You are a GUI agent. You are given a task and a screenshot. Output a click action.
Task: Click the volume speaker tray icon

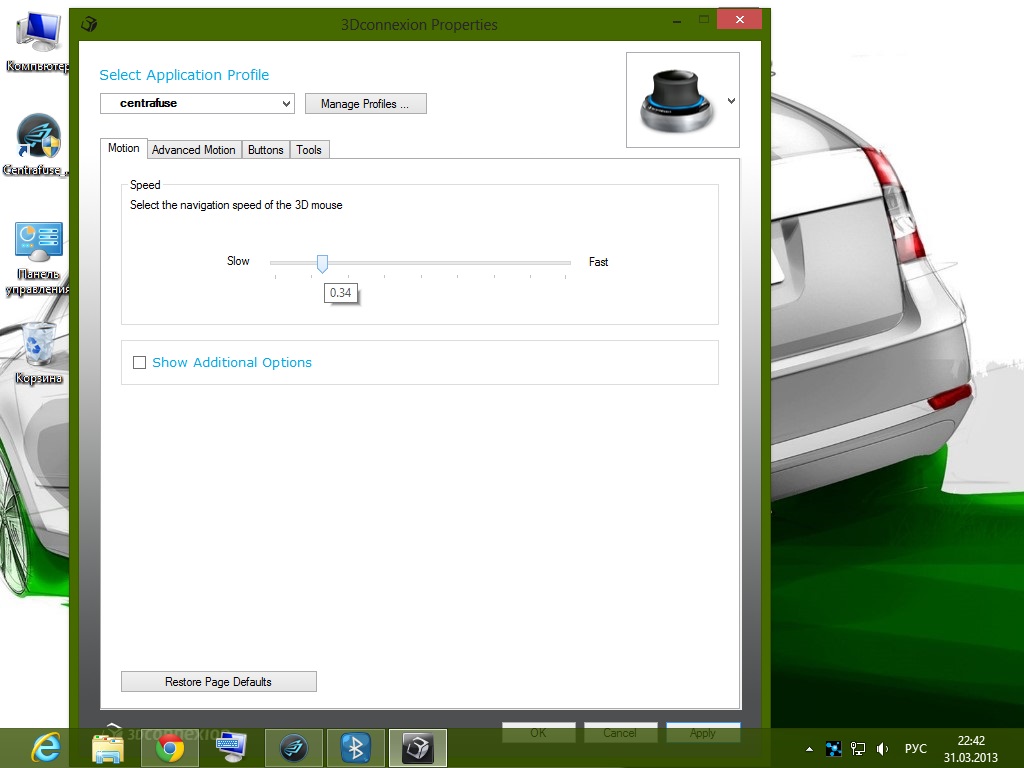(882, 748)
